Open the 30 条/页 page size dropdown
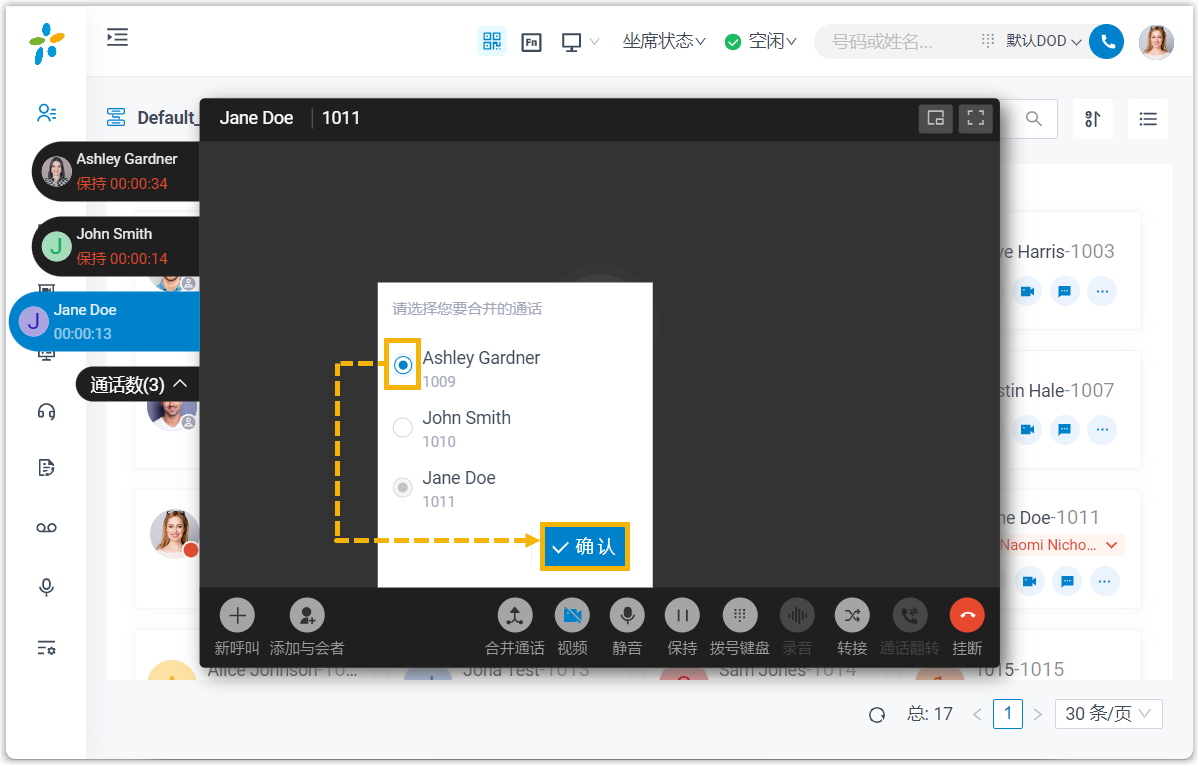 (x=1108, y=714)
